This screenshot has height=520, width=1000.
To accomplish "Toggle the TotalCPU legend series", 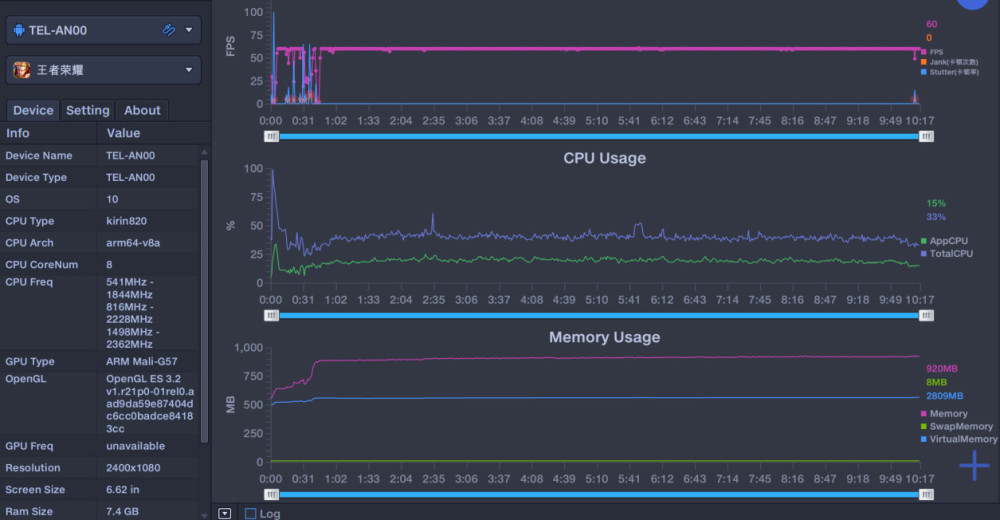I will pyautogui.click(x=946, y=253).
